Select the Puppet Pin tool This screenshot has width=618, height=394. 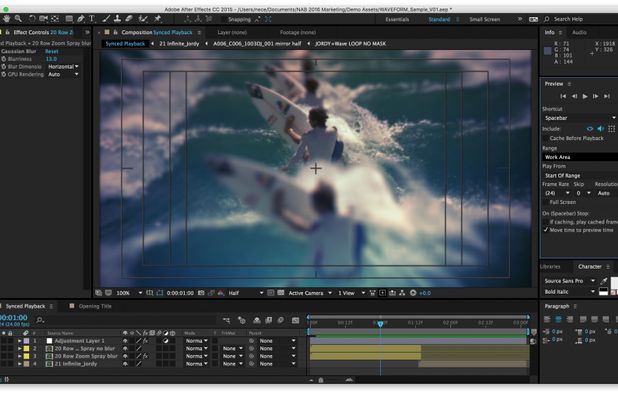click(x=158, y=19)
